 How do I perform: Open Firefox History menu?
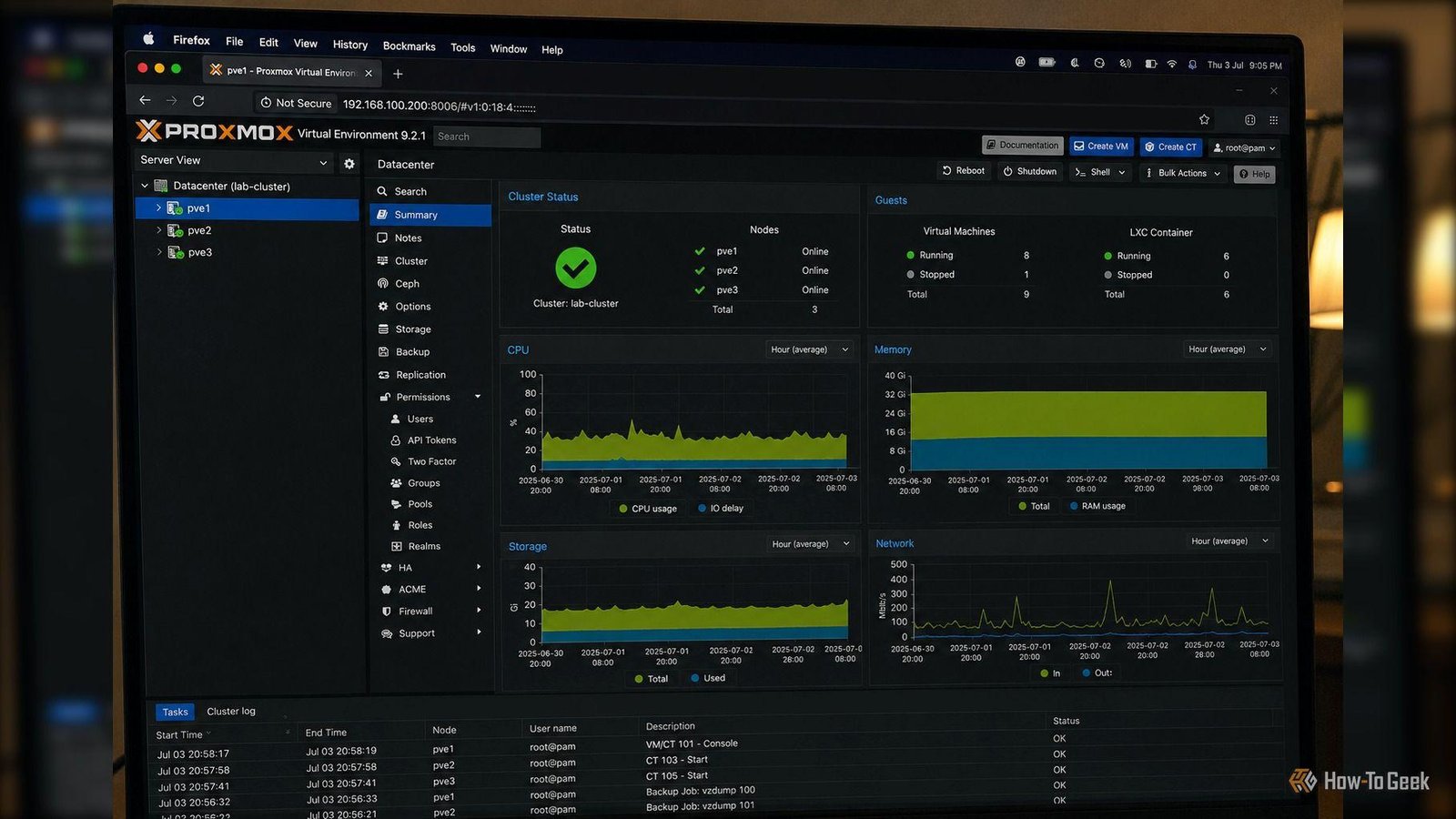tap(350, 45)
